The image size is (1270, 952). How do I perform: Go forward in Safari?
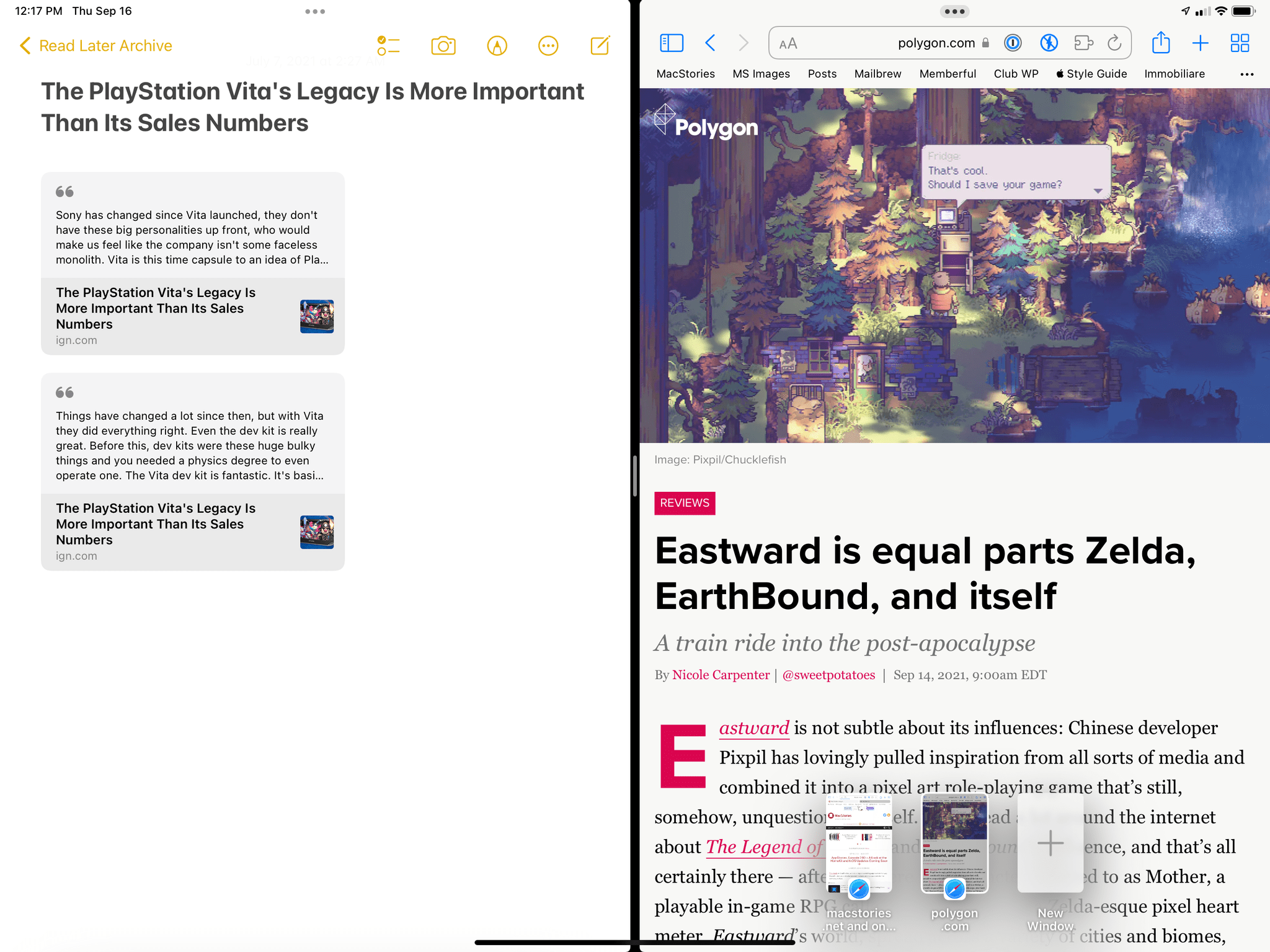pos(744,43)
